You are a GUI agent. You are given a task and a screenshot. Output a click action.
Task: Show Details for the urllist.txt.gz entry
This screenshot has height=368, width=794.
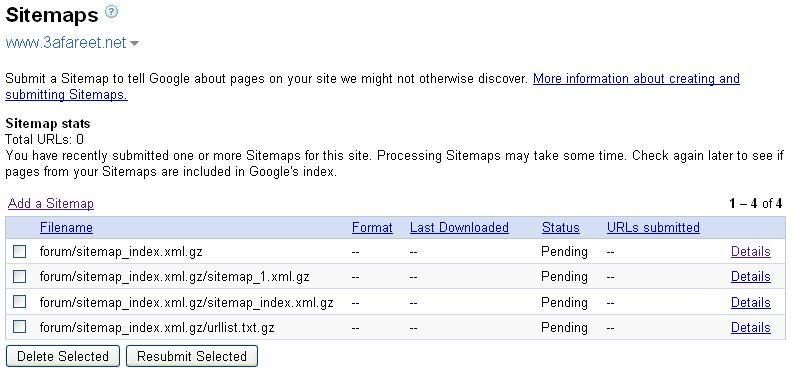click(x=750, y=328)
